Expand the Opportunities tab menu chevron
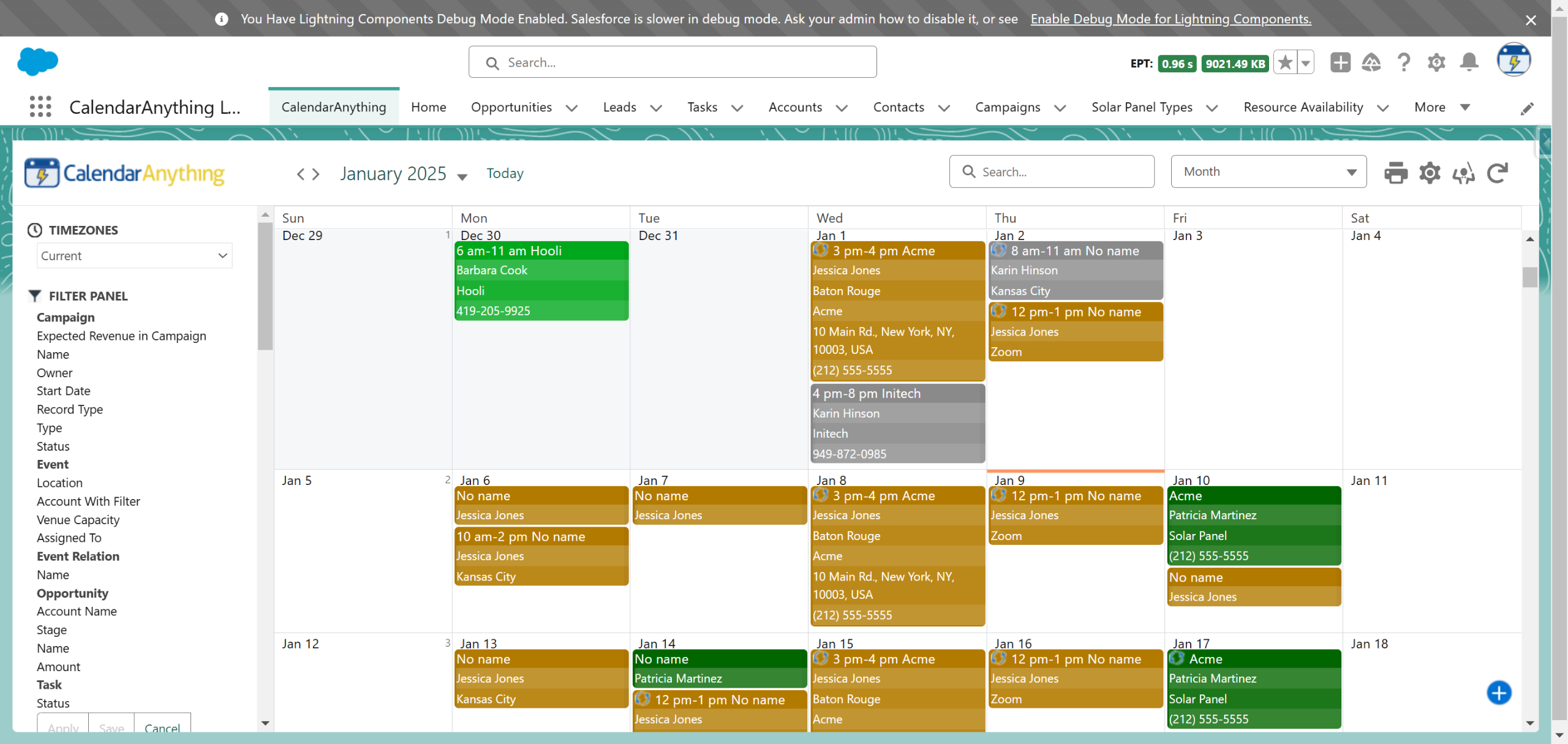This screenshot has width=1568, height=744. (571, 108)
